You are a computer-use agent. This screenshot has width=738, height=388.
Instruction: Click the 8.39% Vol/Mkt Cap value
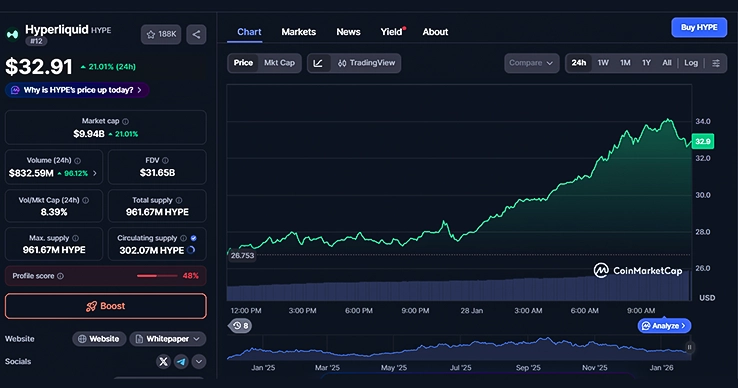click(x=54, y=212)
